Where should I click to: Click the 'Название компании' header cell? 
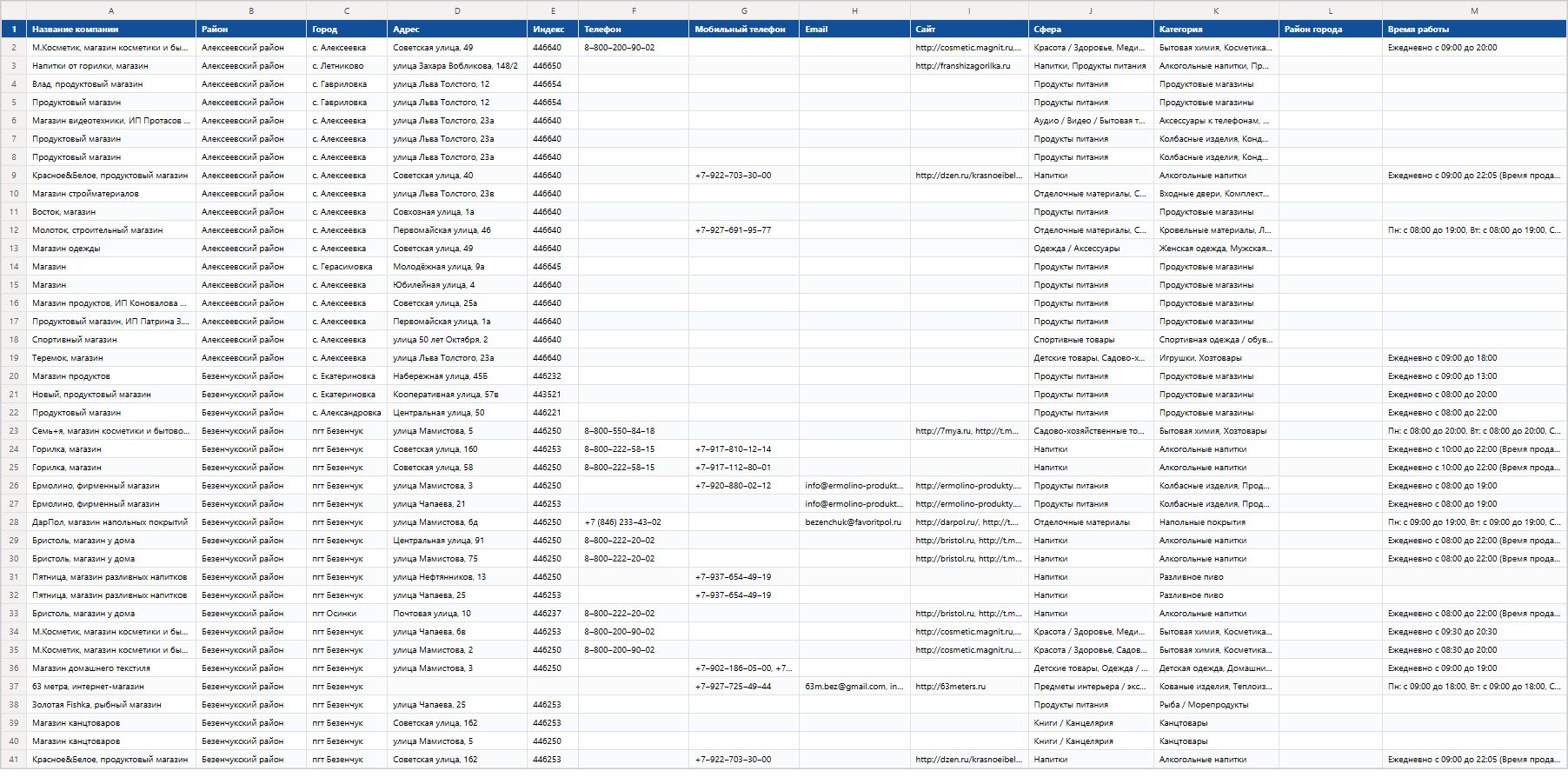111,30
